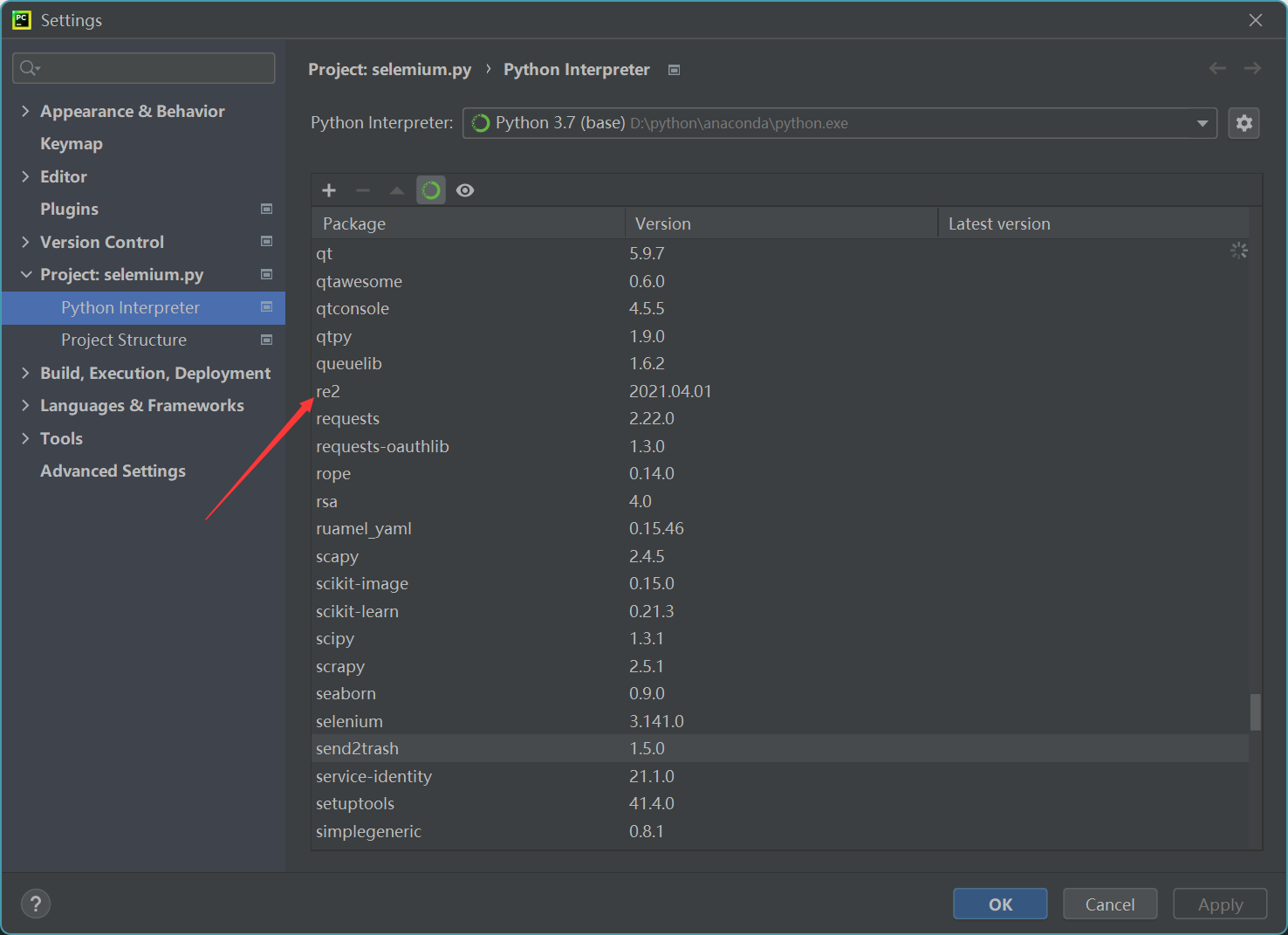Select the send2trash package row

(x=780, y=748)
